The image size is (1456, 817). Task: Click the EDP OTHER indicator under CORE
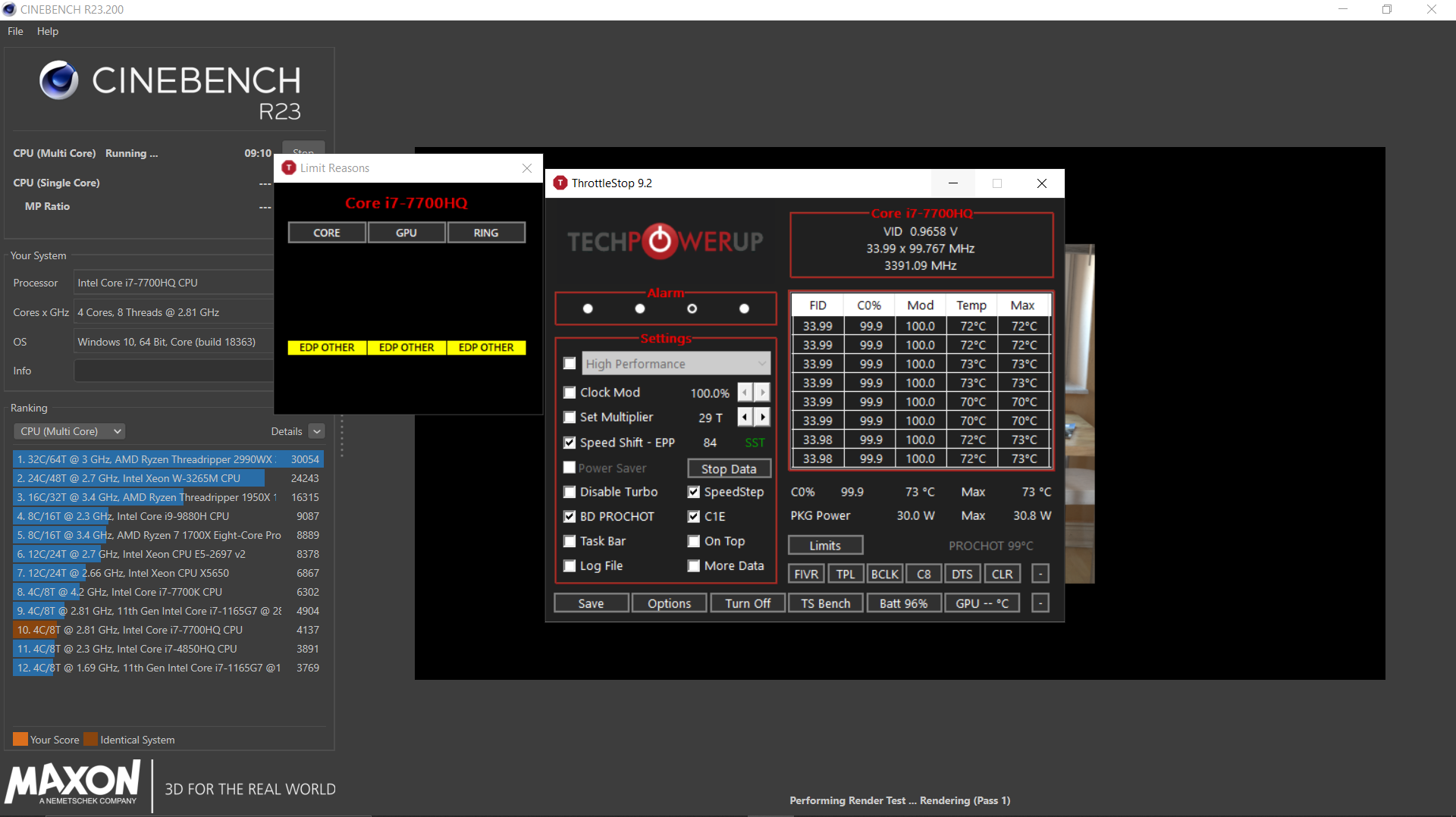coord(327,347)
